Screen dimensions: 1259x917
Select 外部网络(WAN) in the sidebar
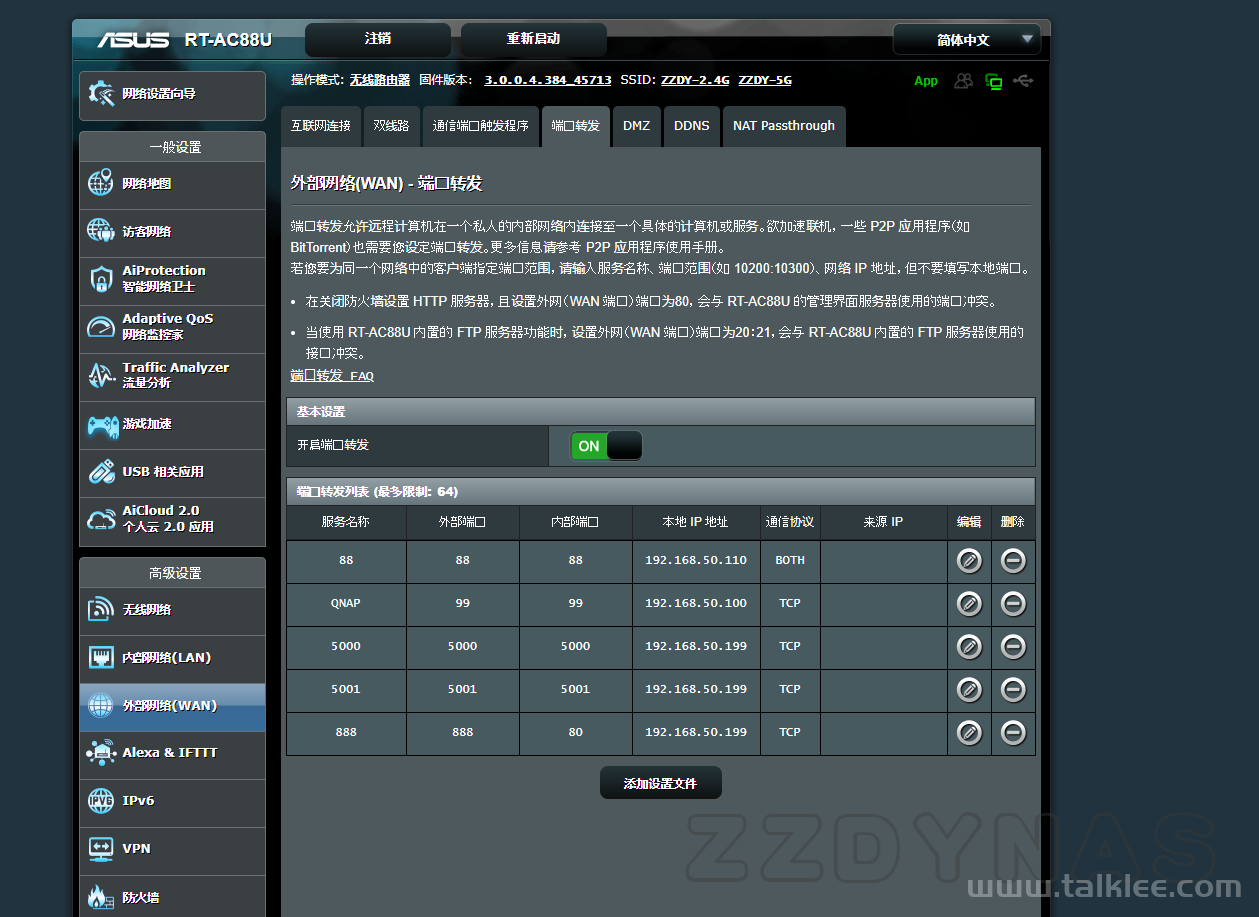click(172, 706)
